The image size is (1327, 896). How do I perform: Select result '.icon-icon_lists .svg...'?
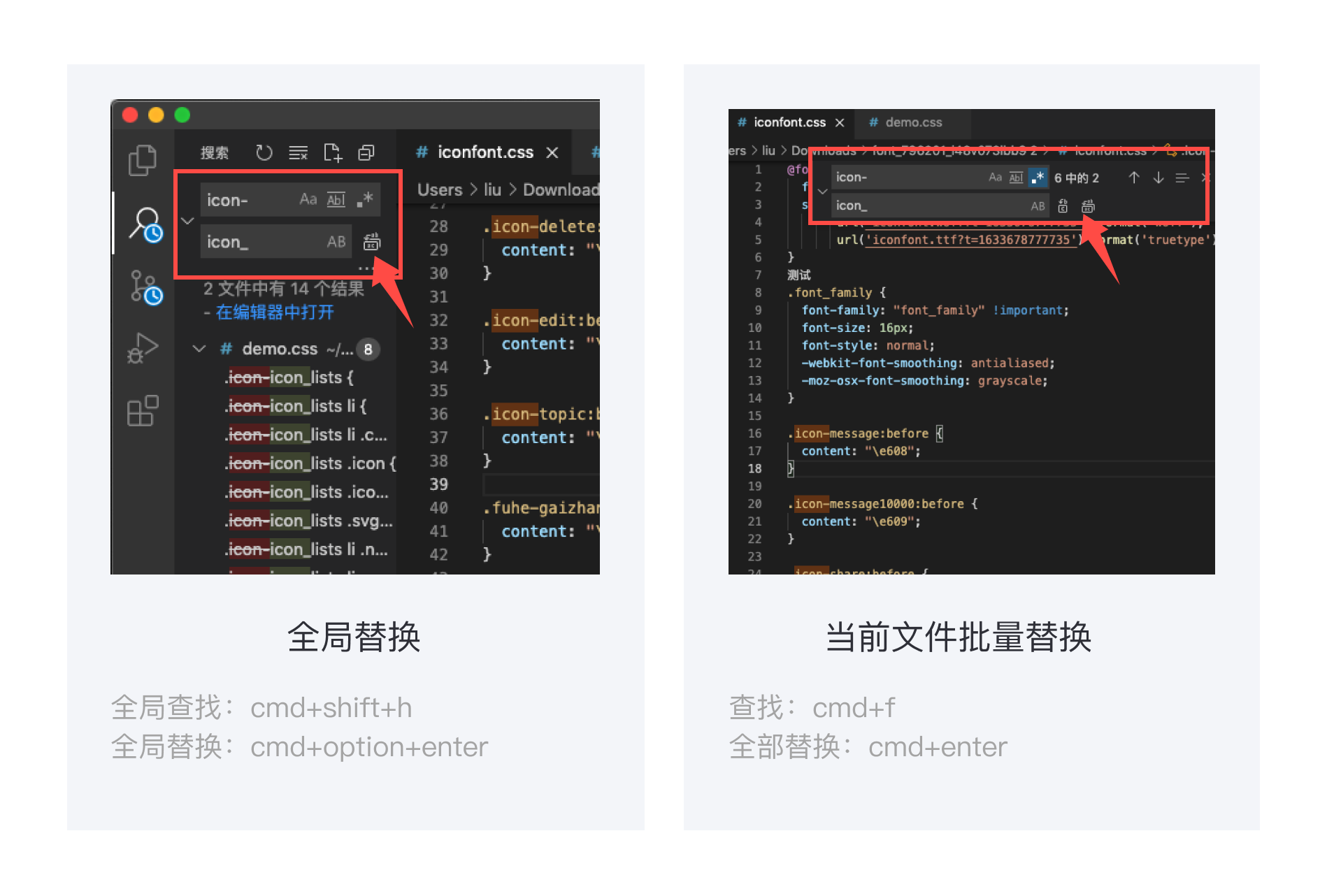308,521
